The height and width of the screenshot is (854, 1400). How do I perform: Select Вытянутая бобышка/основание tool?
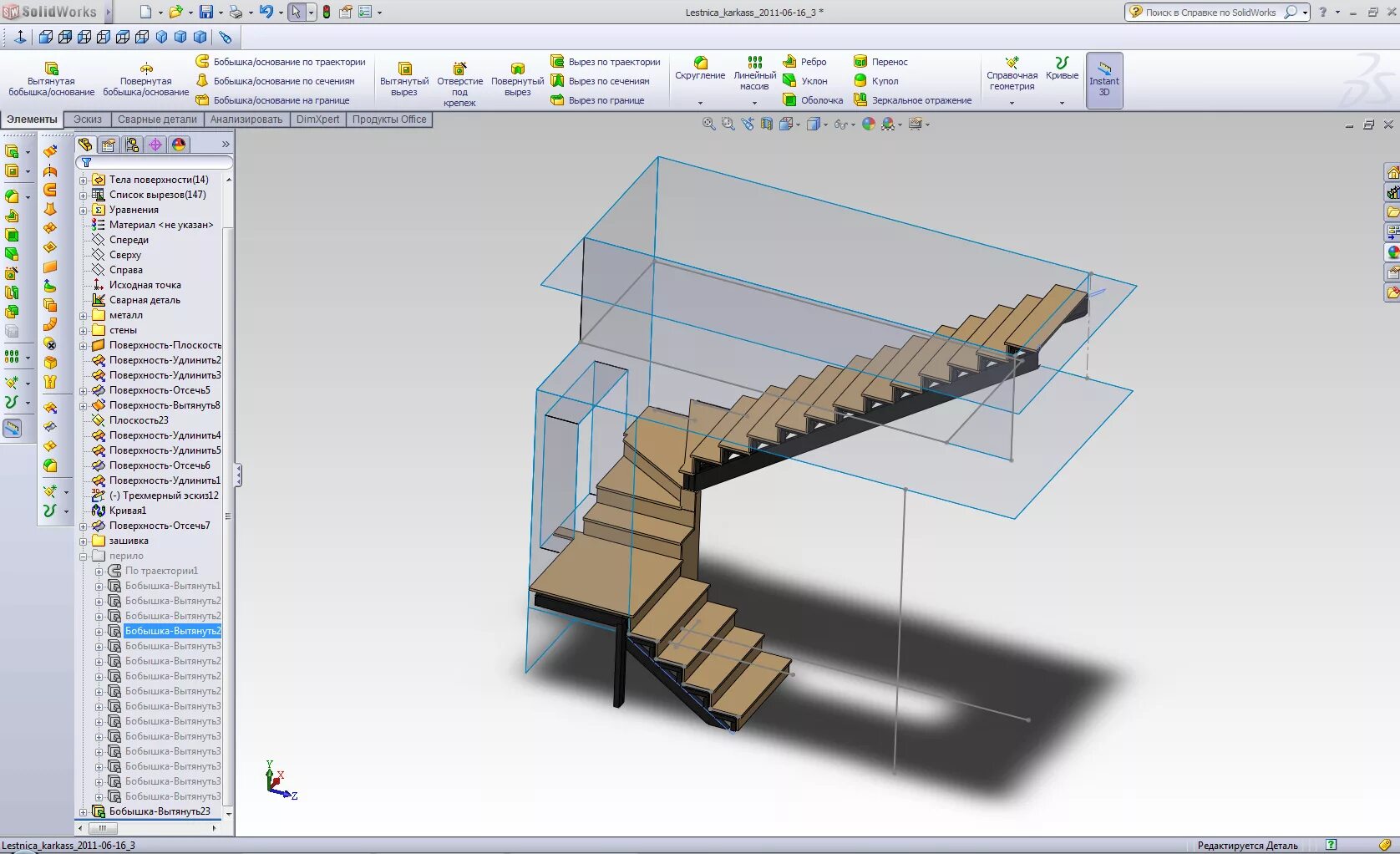click(x=51, y=79)
